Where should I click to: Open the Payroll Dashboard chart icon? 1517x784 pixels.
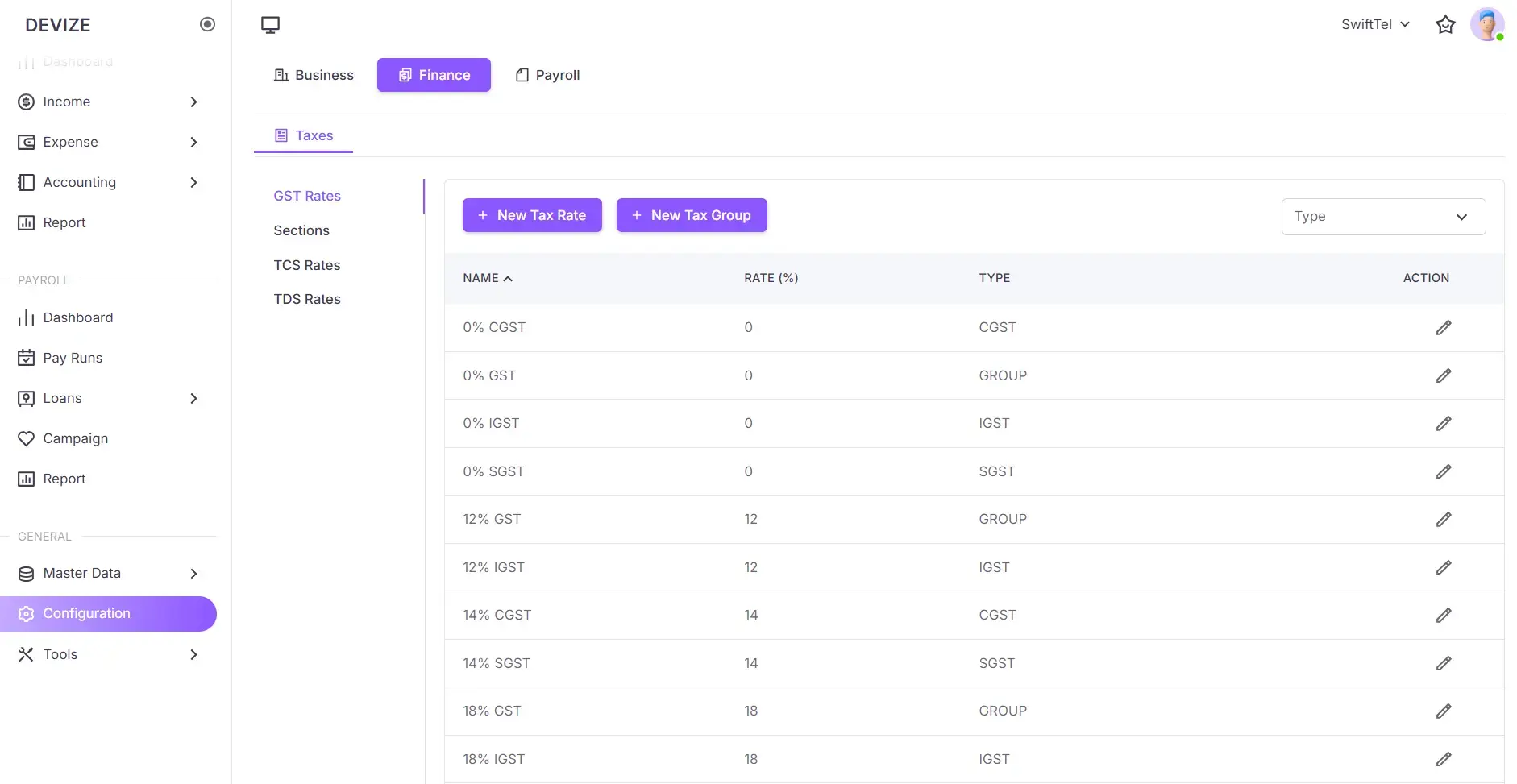point(26,317)
